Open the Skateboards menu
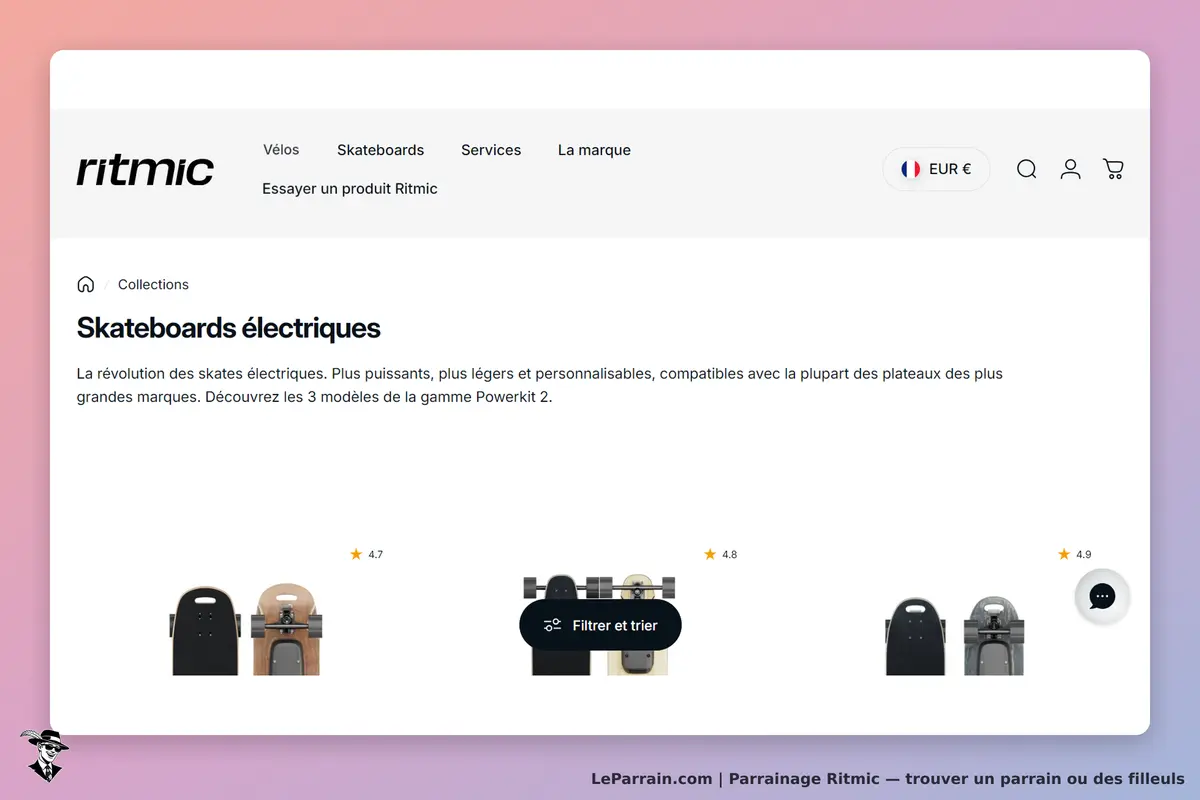 click(x=380, y=150)
